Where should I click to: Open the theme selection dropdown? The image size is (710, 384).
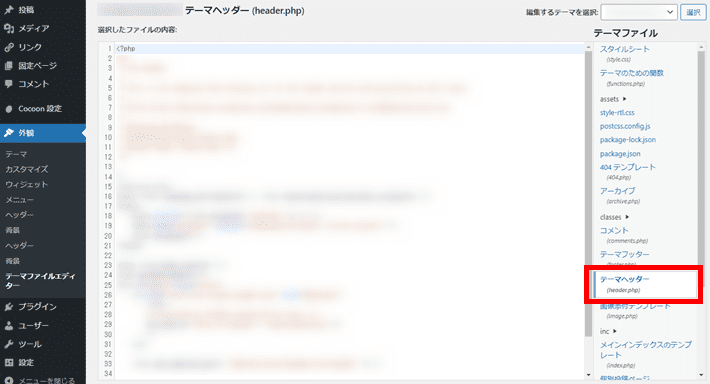click(639, 12)
